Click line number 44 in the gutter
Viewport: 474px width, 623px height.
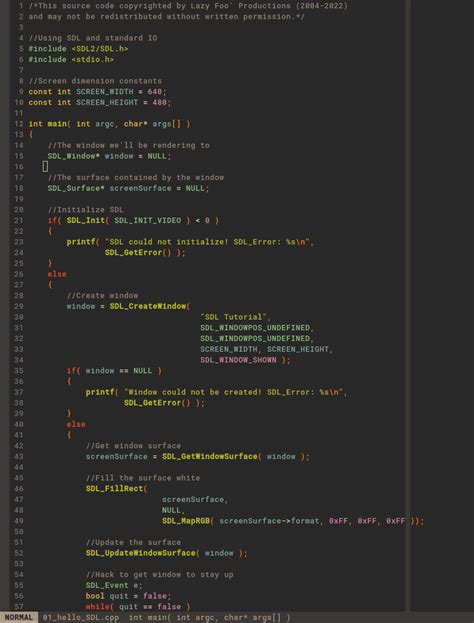tap(19, 467)
